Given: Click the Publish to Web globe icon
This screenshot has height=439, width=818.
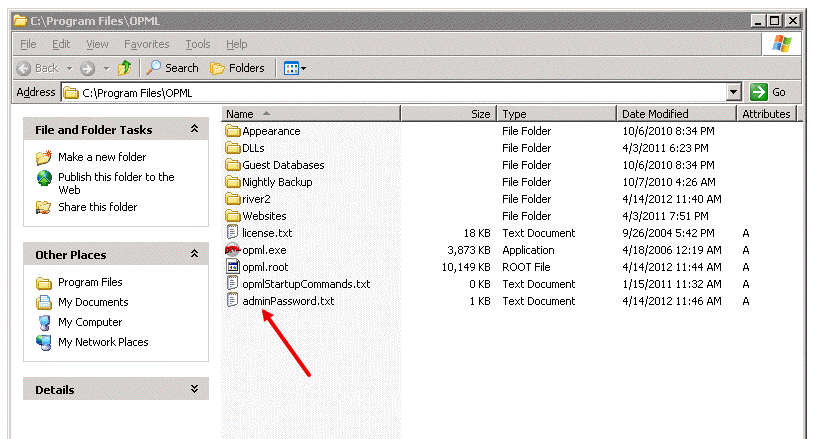Looking at the screenshot, I should tap(44, 178).
